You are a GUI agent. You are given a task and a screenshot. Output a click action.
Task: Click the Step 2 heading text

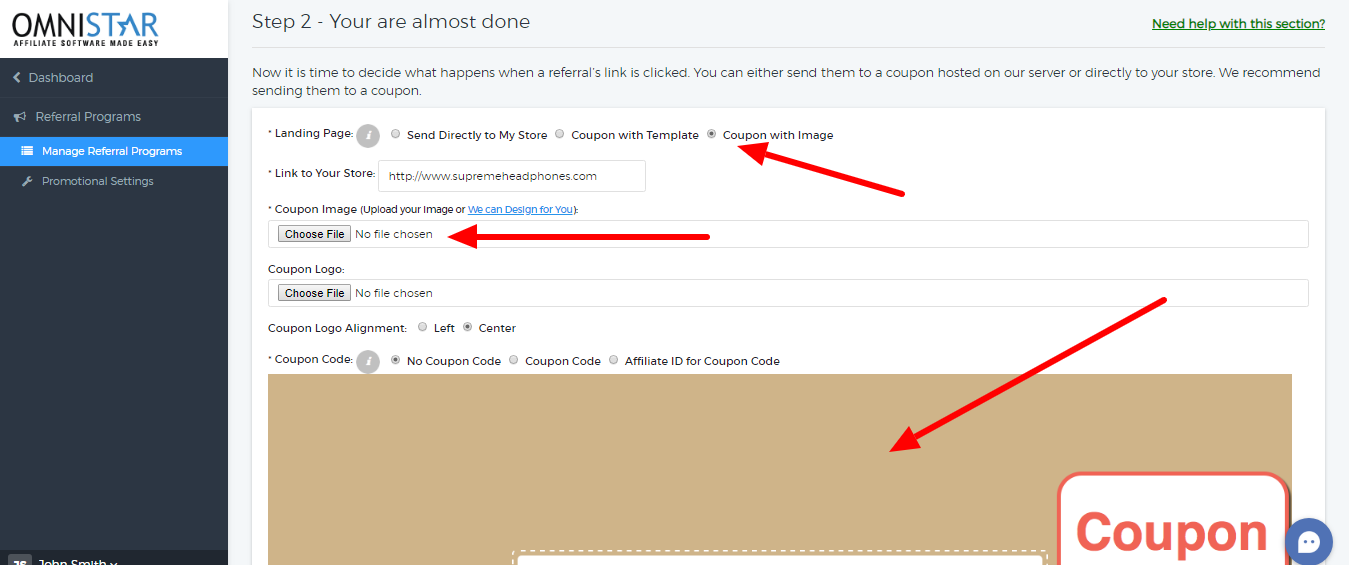click(x=391, y=22)
